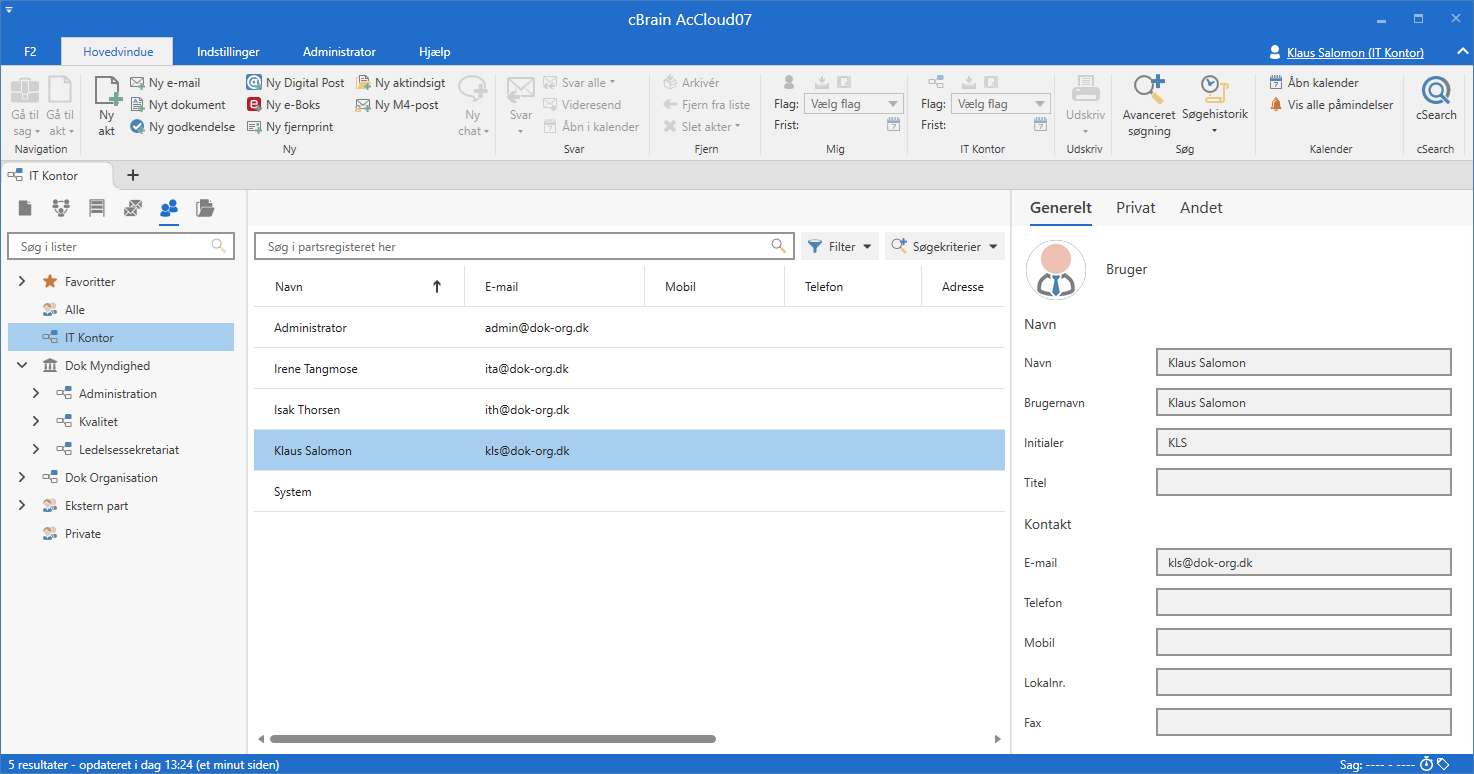Click the Søg i partsregisteret her box
Viewport: 1474px width, 774px height.
coord(524,246)
